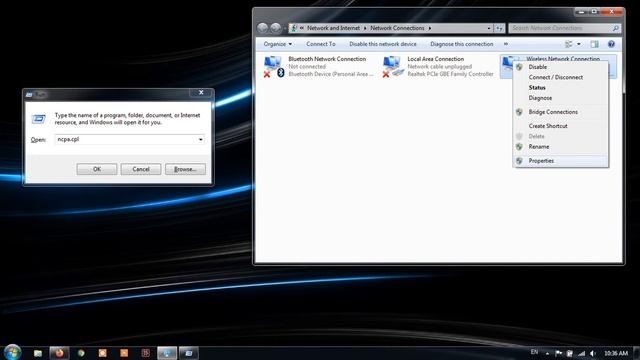Screen dimensions: 640x360
Task: Select Disable from the context menu
Action: click(560, 67)
